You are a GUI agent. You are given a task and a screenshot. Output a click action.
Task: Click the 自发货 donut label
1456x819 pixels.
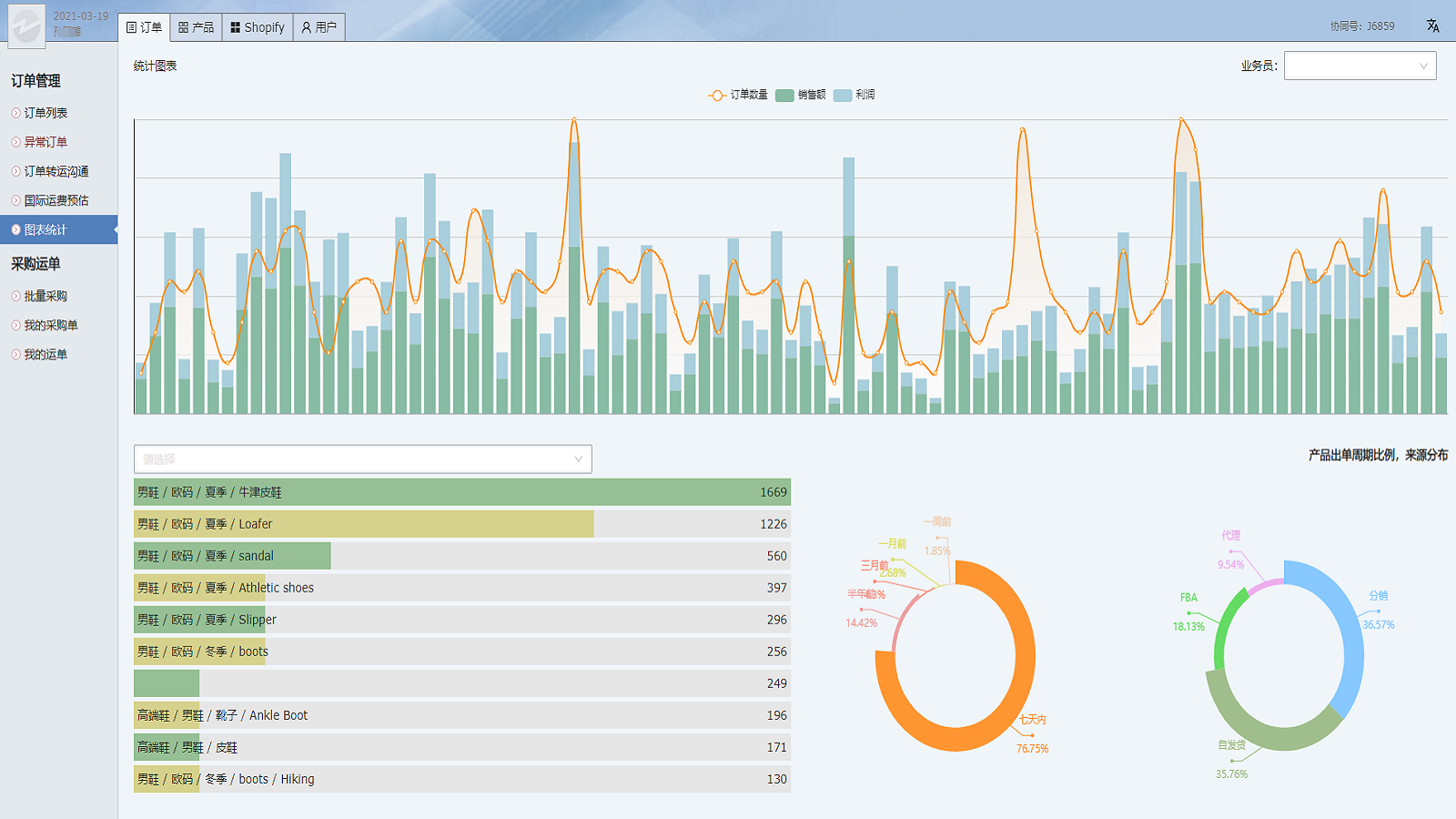coord(1232,745)
